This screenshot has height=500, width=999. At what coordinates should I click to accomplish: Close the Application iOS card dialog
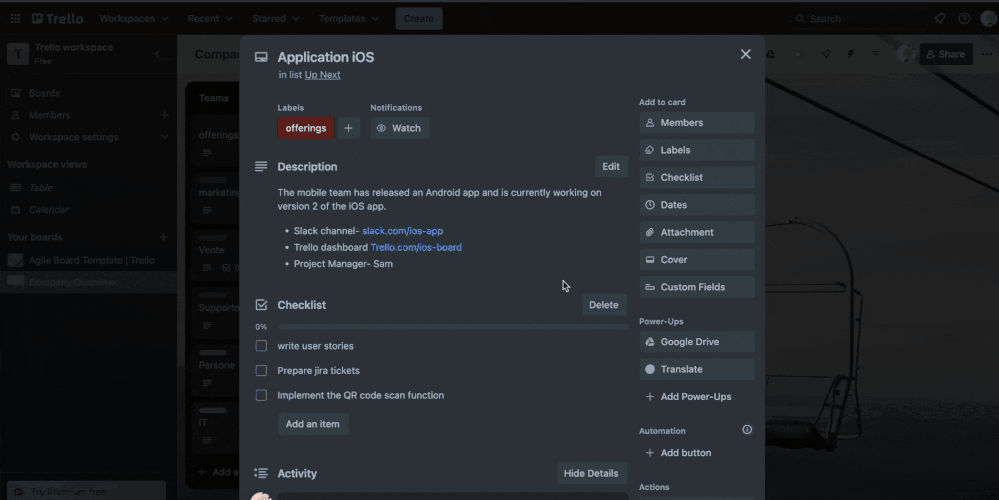point(745,54)
